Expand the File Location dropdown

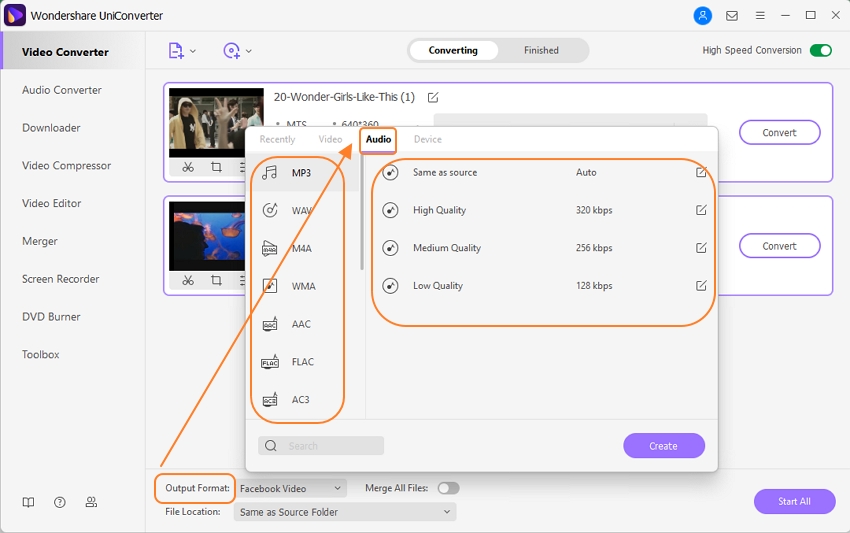(x=344, y=512)
